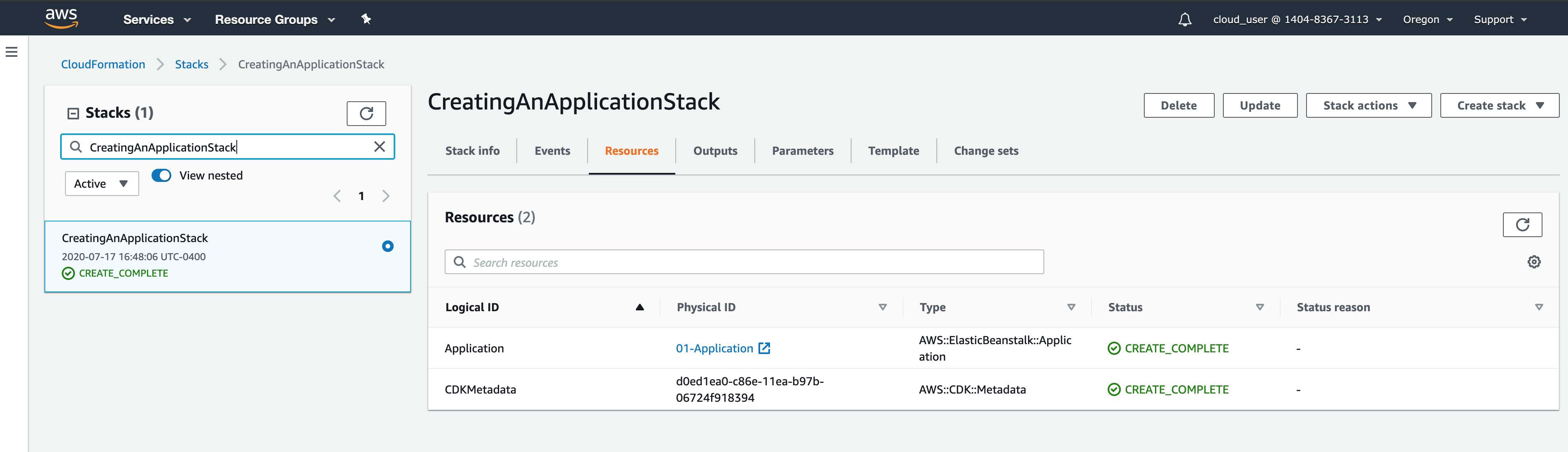Screen dimensions: 1568x452
Task: Toggle the View nested switch
Action: [161, 175]
